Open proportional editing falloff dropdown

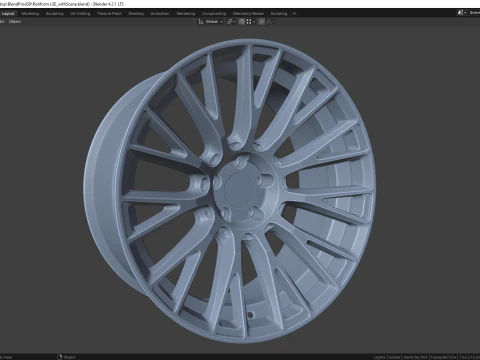(x=271, y=22)
